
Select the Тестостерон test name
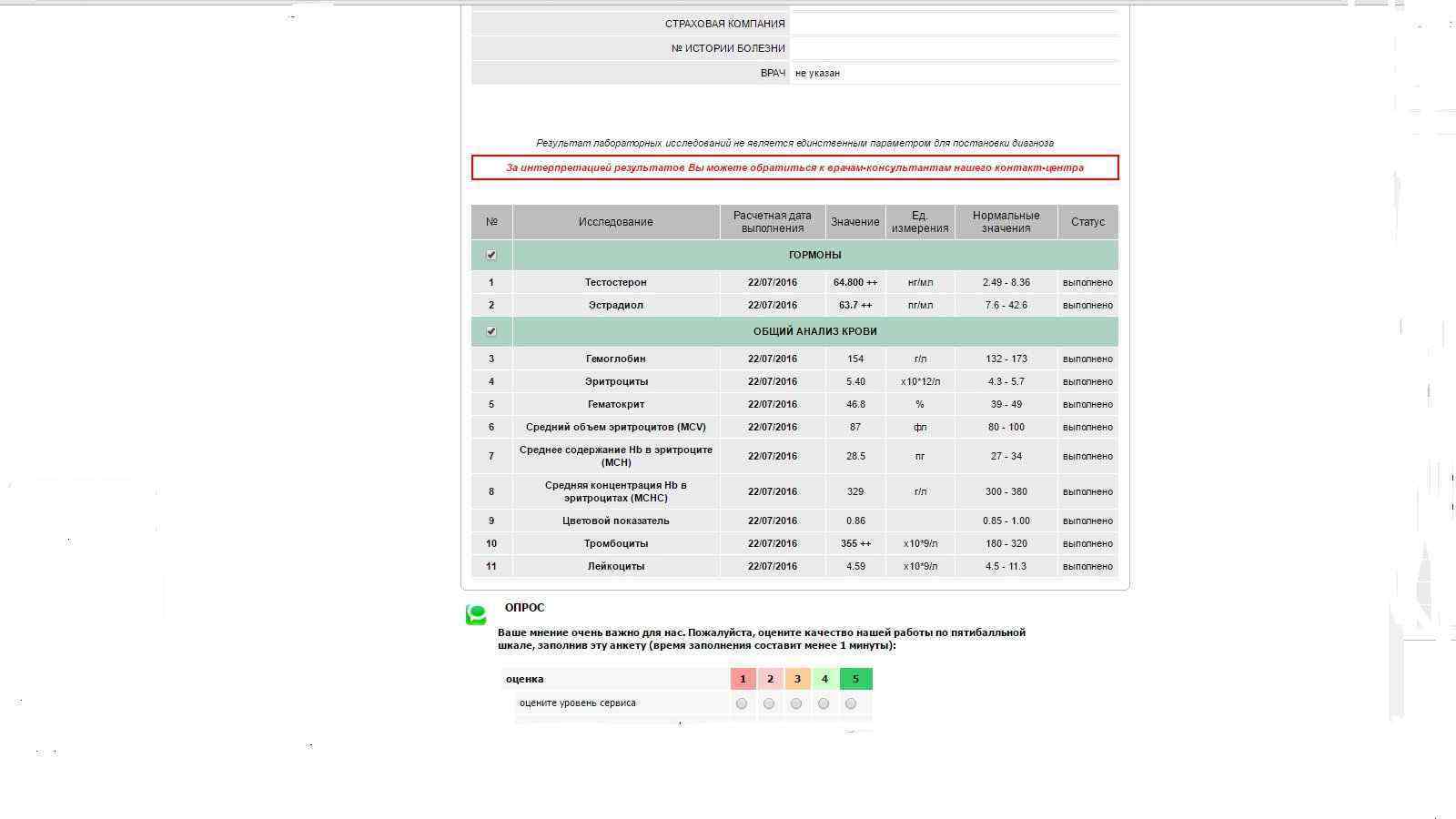click(x=615, y=282)
